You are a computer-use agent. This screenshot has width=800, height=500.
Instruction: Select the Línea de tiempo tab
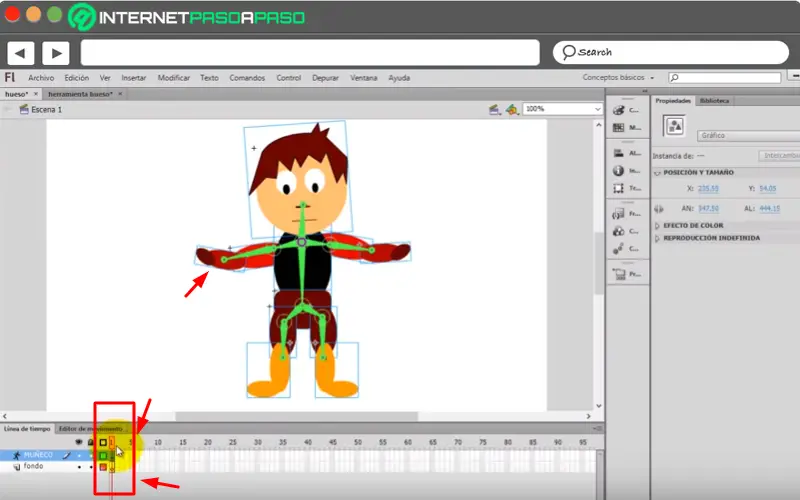click(27, 429)
